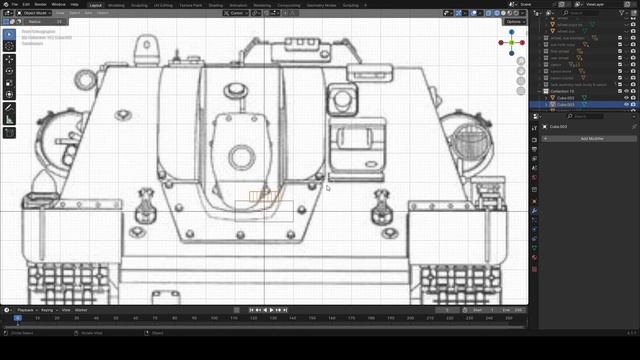The height and width of the screenshot is (360, 640).
Task: Open the Output properties tab
Action: coord(534,149)
